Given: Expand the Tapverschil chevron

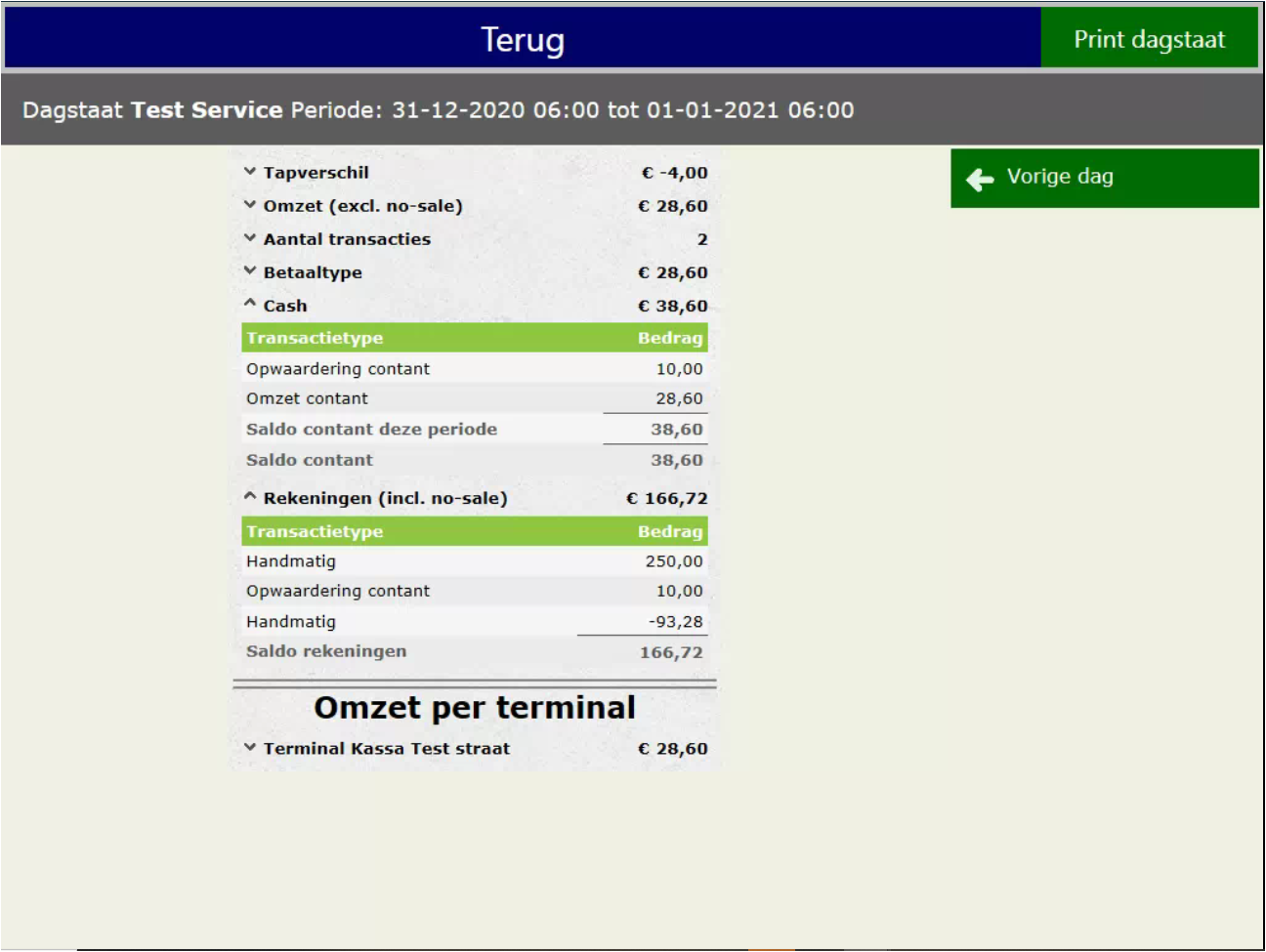Looking at the screenshot, I should [250, 172].
